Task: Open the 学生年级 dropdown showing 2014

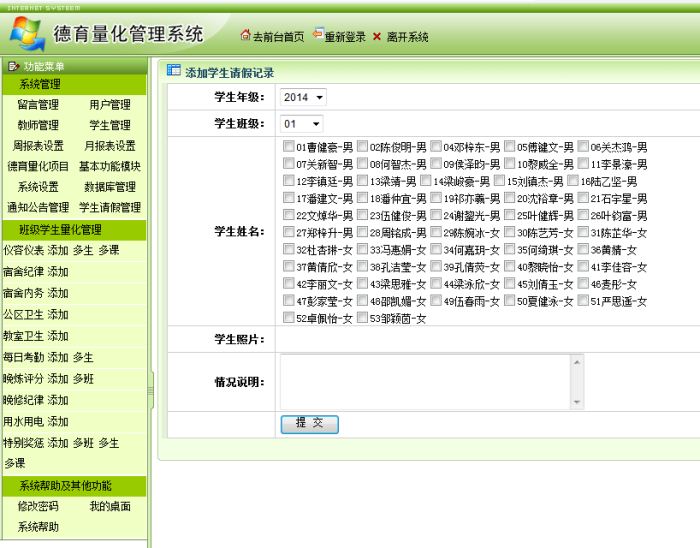Action: [304, 98]
